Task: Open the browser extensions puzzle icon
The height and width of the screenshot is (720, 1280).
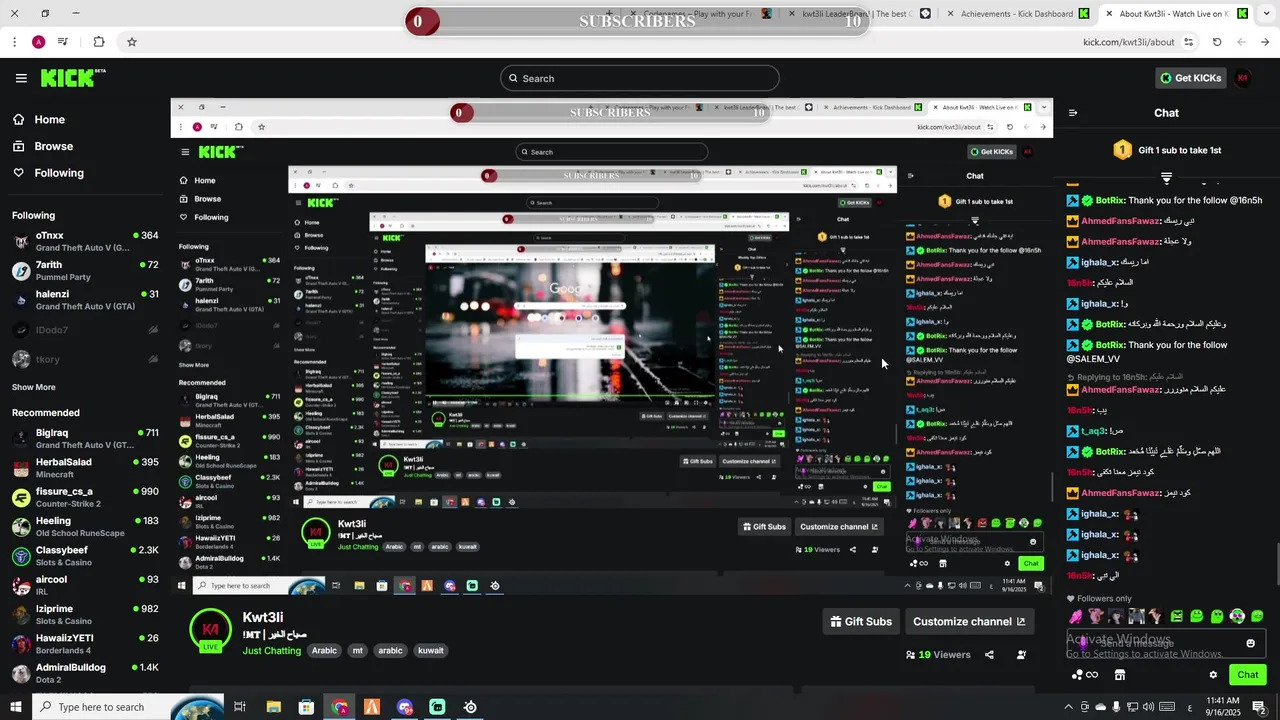Action: [x=99, y=42]
